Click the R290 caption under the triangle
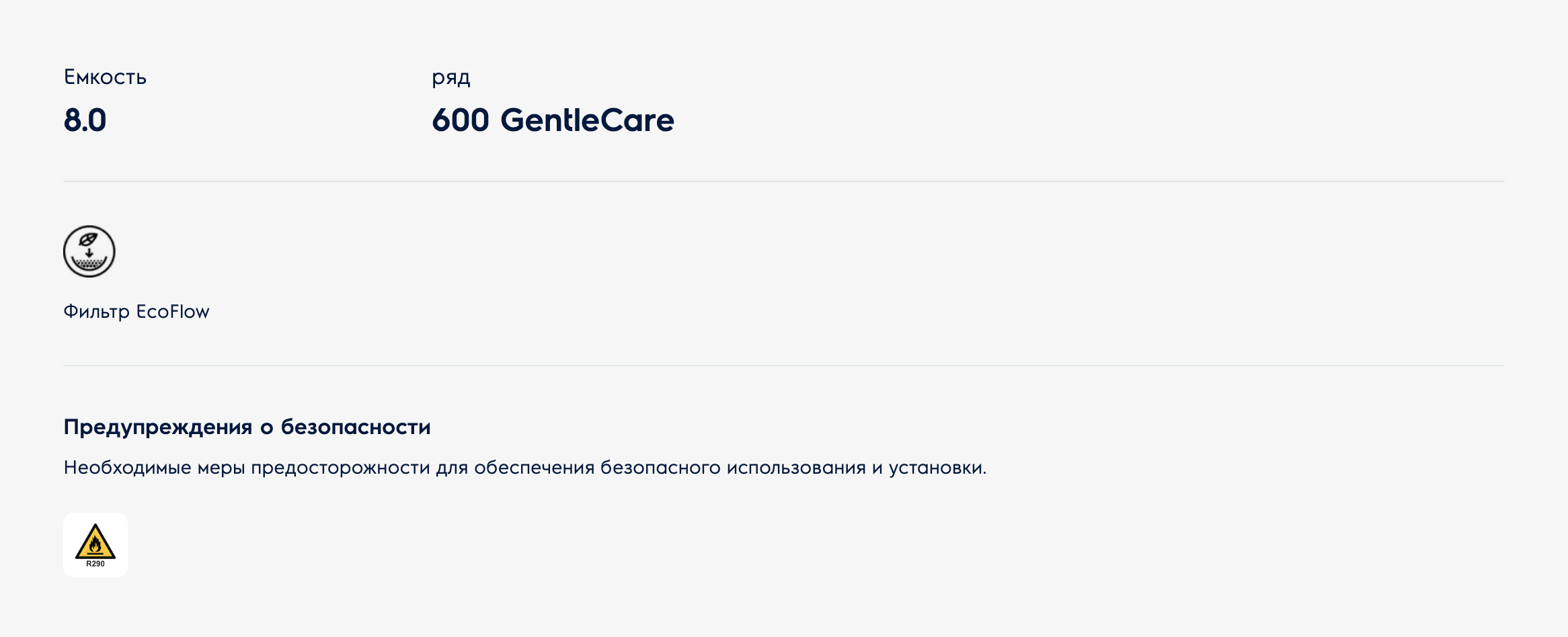This screenshot has width=1568, height=637. (95, 564)
